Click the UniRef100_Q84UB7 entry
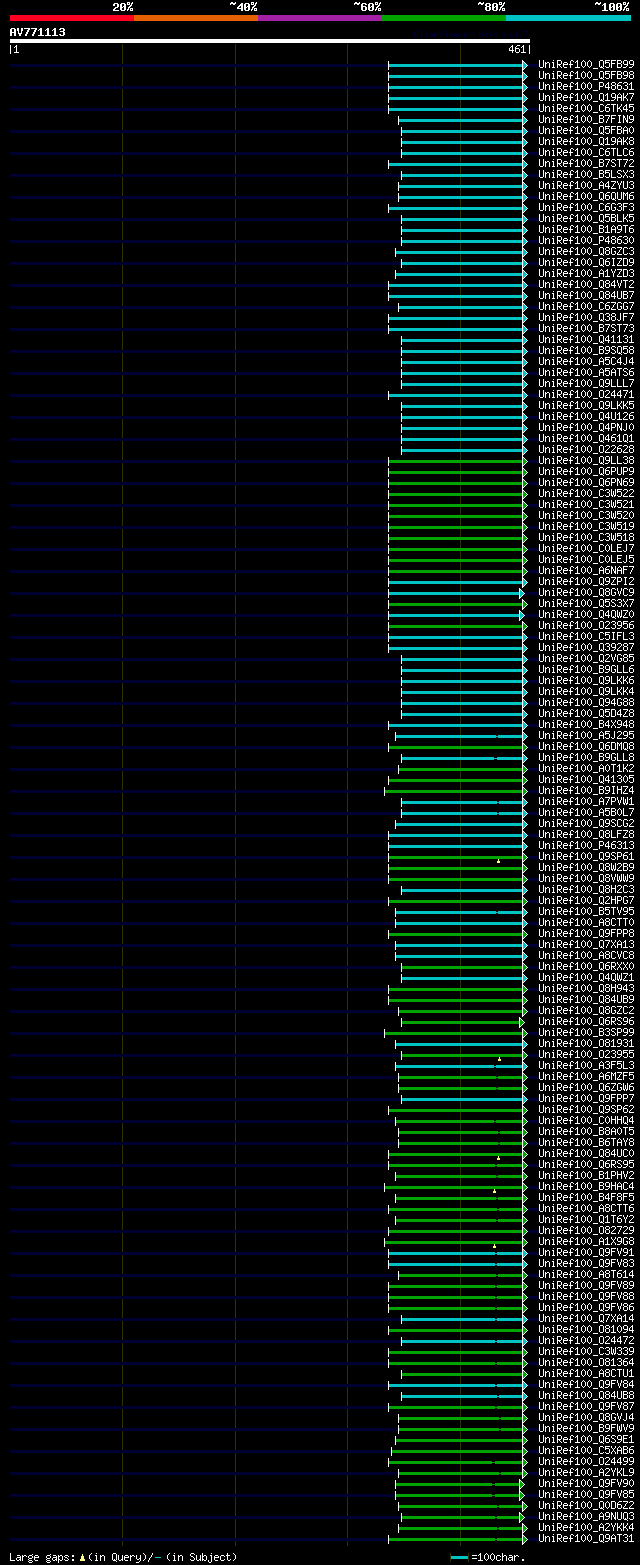Viewport: 640px width, 1565px height. point(585,296)
